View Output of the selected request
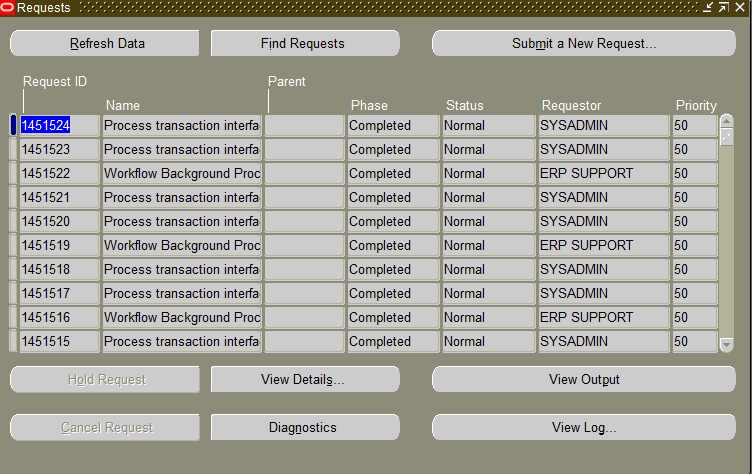This screenshot has width=752, height=474. [x=583, y=380]
